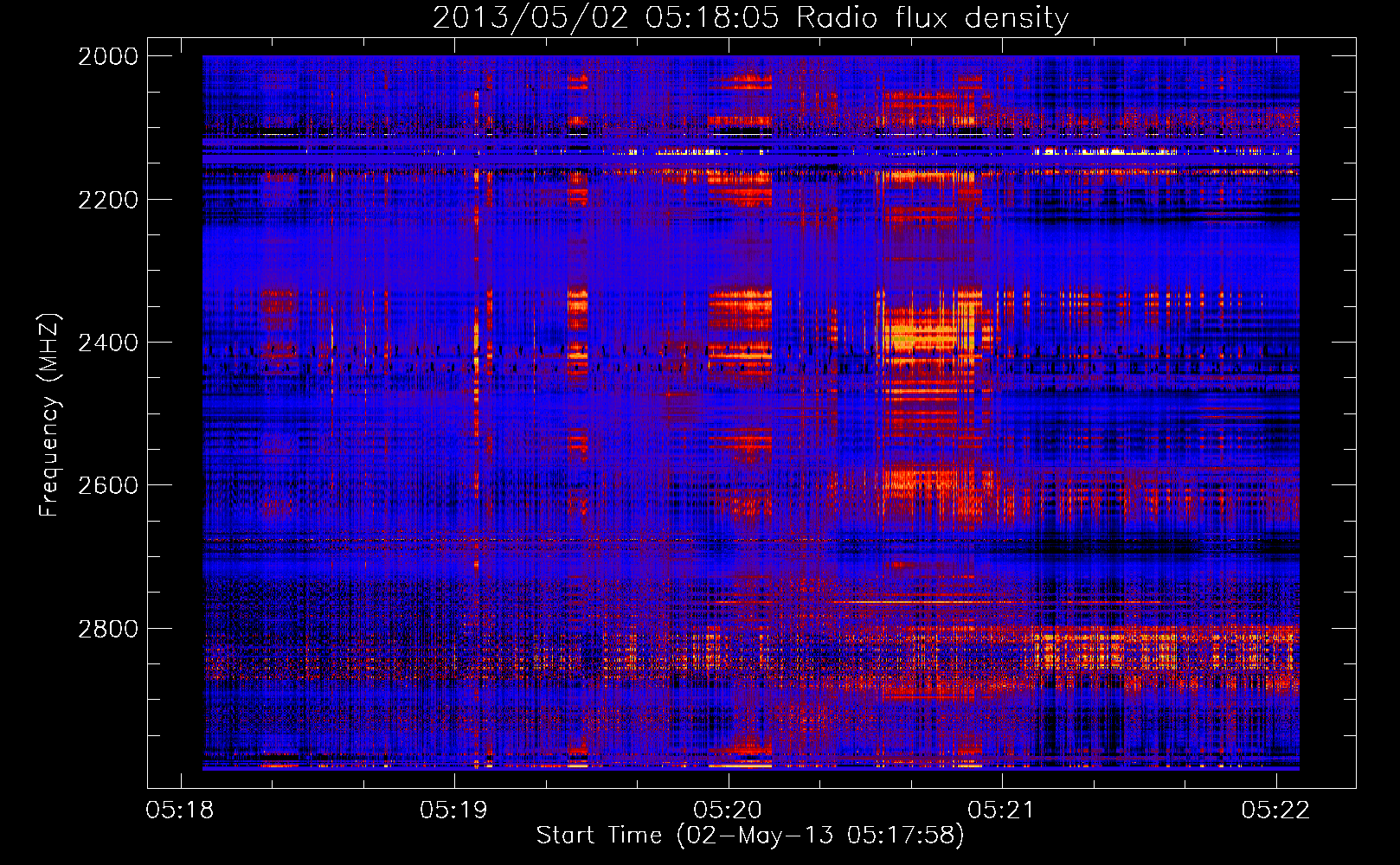
Task: Click the plot title '2013/05/02 05:18:05 Radio flux density'
Action: pos(750,18)
